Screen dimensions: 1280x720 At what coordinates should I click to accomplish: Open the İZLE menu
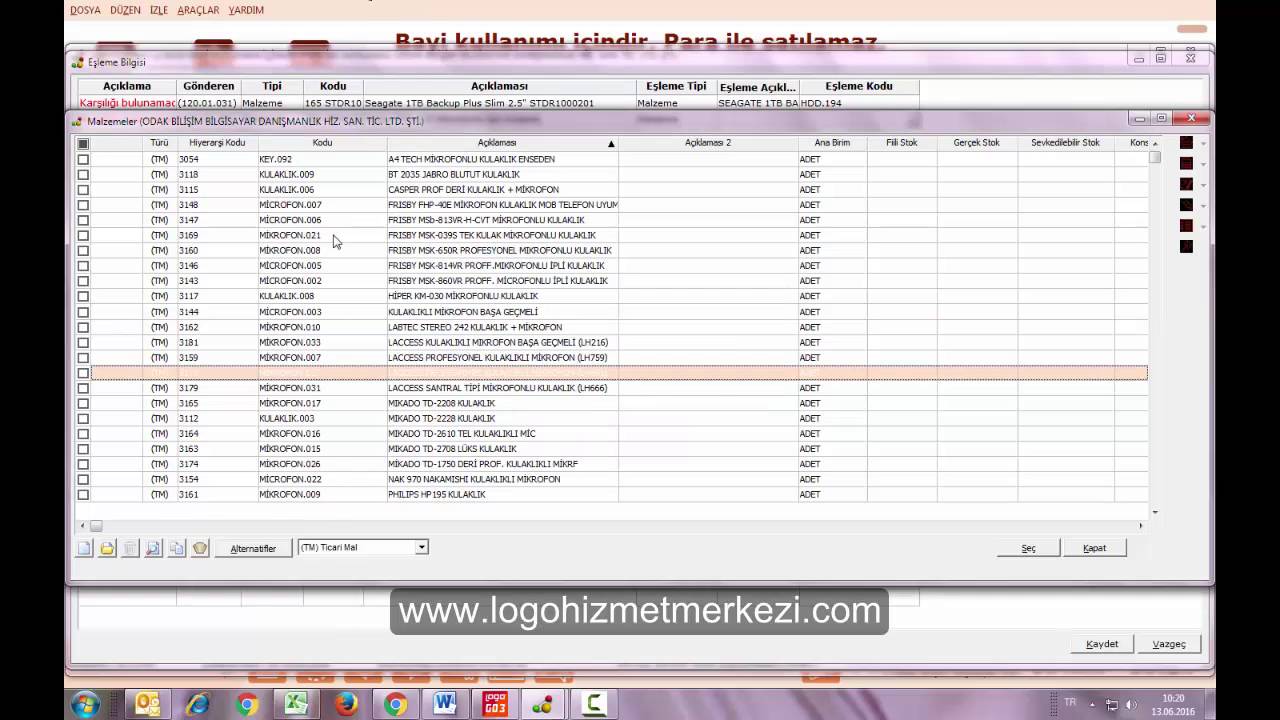(158, 10)
